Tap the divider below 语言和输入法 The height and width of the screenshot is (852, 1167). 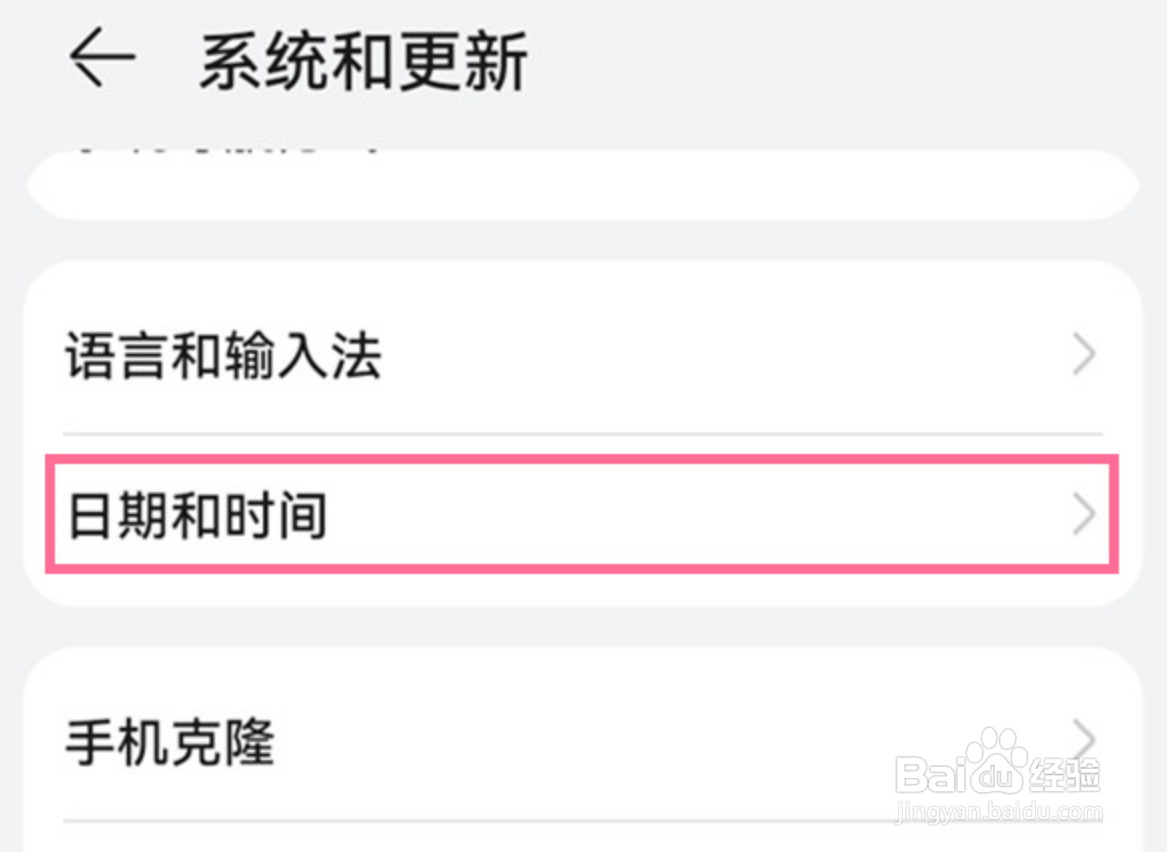(x=582, y=434)
